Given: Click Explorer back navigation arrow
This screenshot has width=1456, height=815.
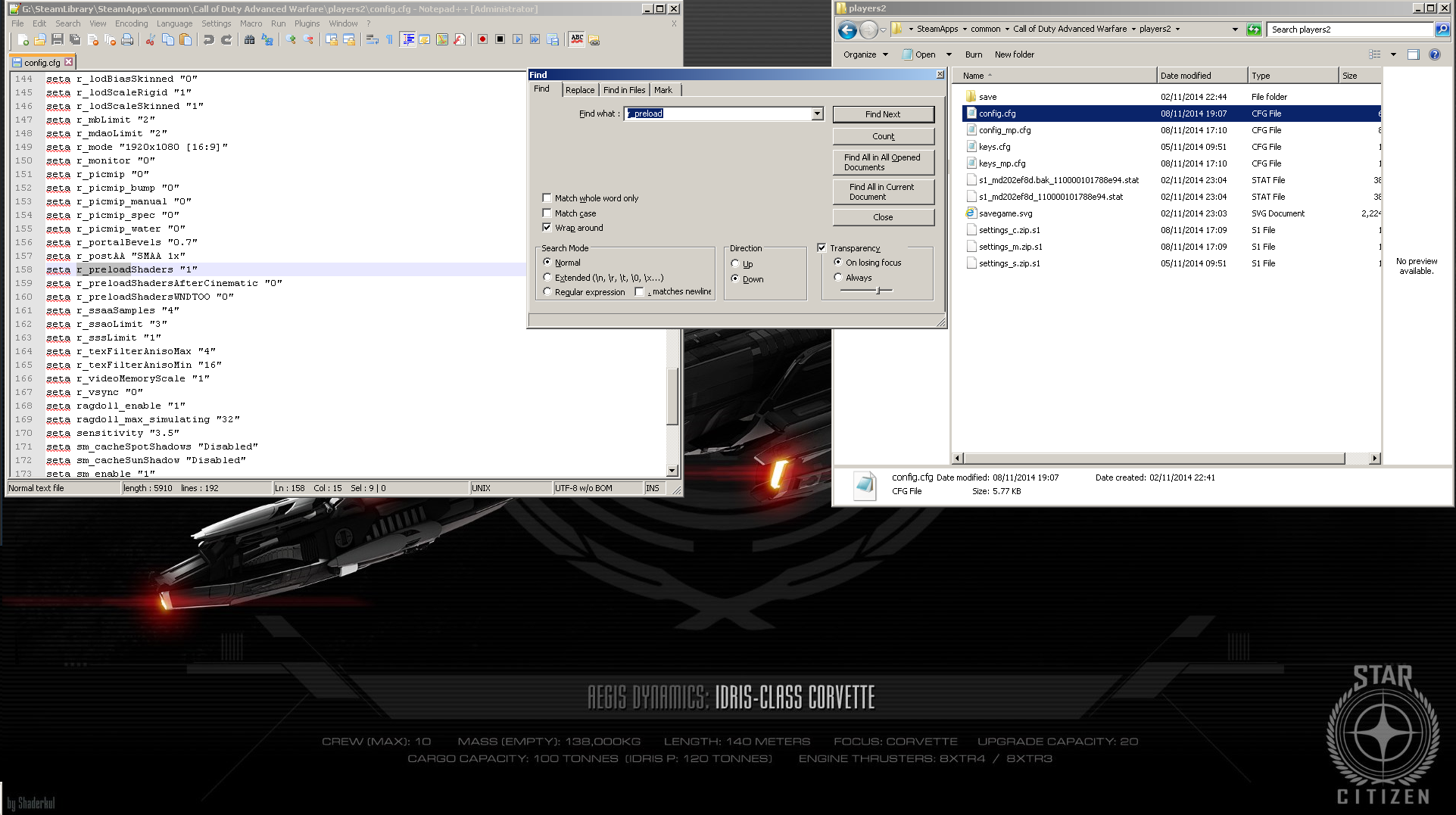Looking at the screenshot, I should 847,30.
